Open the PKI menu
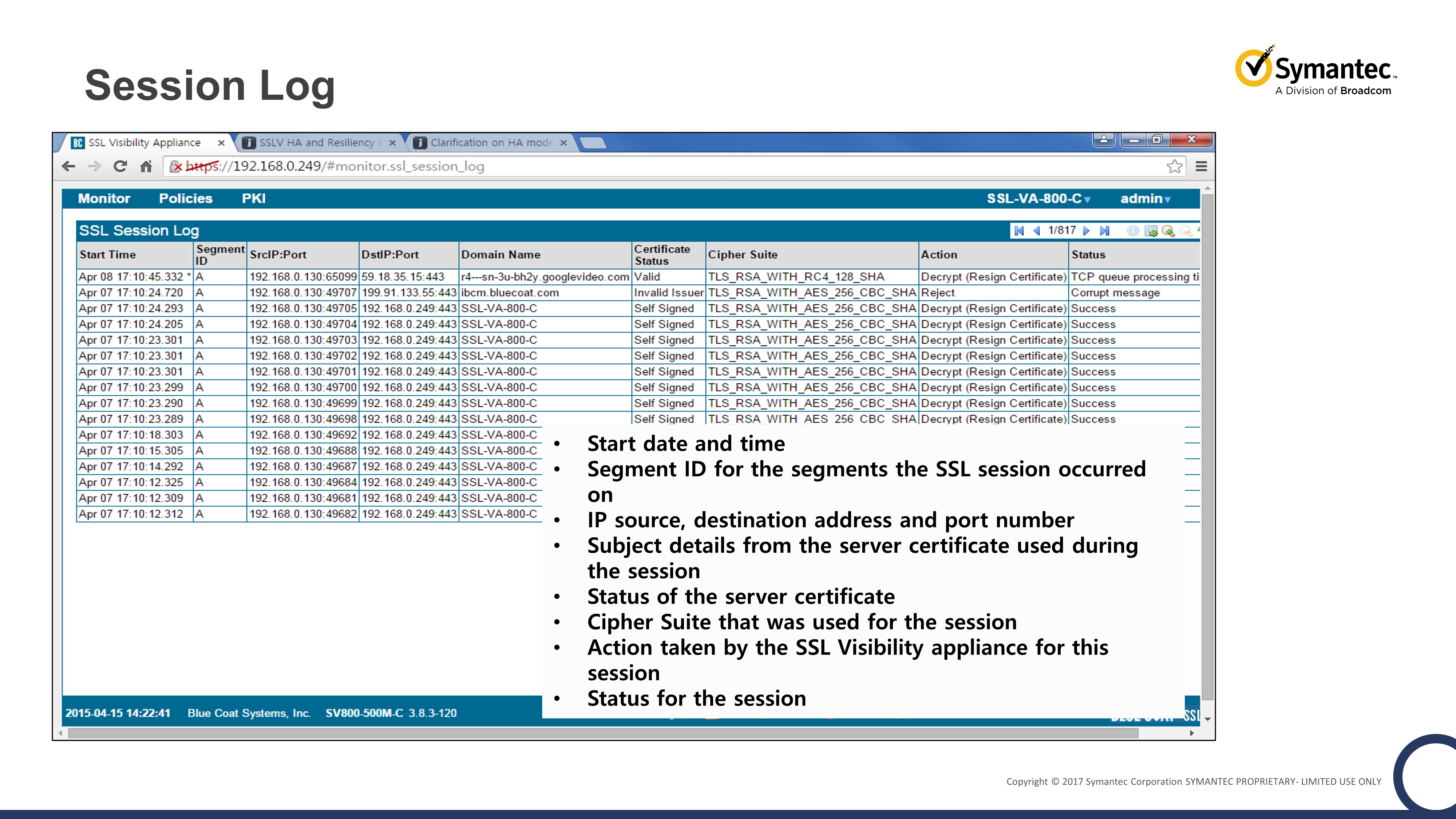 (x=253, y=198)
